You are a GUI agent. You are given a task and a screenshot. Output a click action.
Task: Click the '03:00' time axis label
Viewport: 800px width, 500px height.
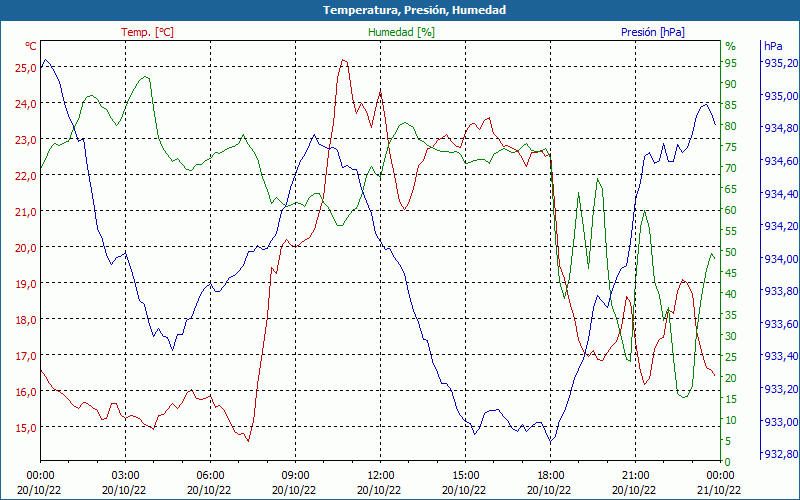click(x=126, y=476)
